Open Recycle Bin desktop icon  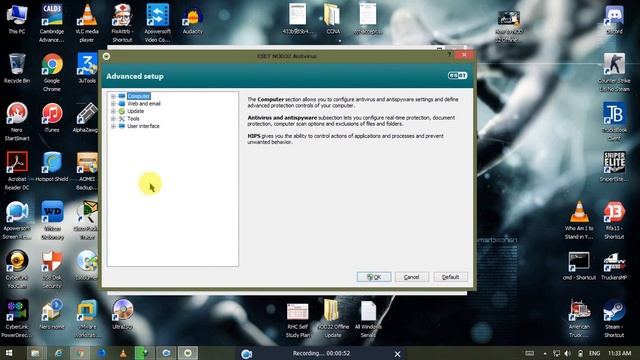17,69
